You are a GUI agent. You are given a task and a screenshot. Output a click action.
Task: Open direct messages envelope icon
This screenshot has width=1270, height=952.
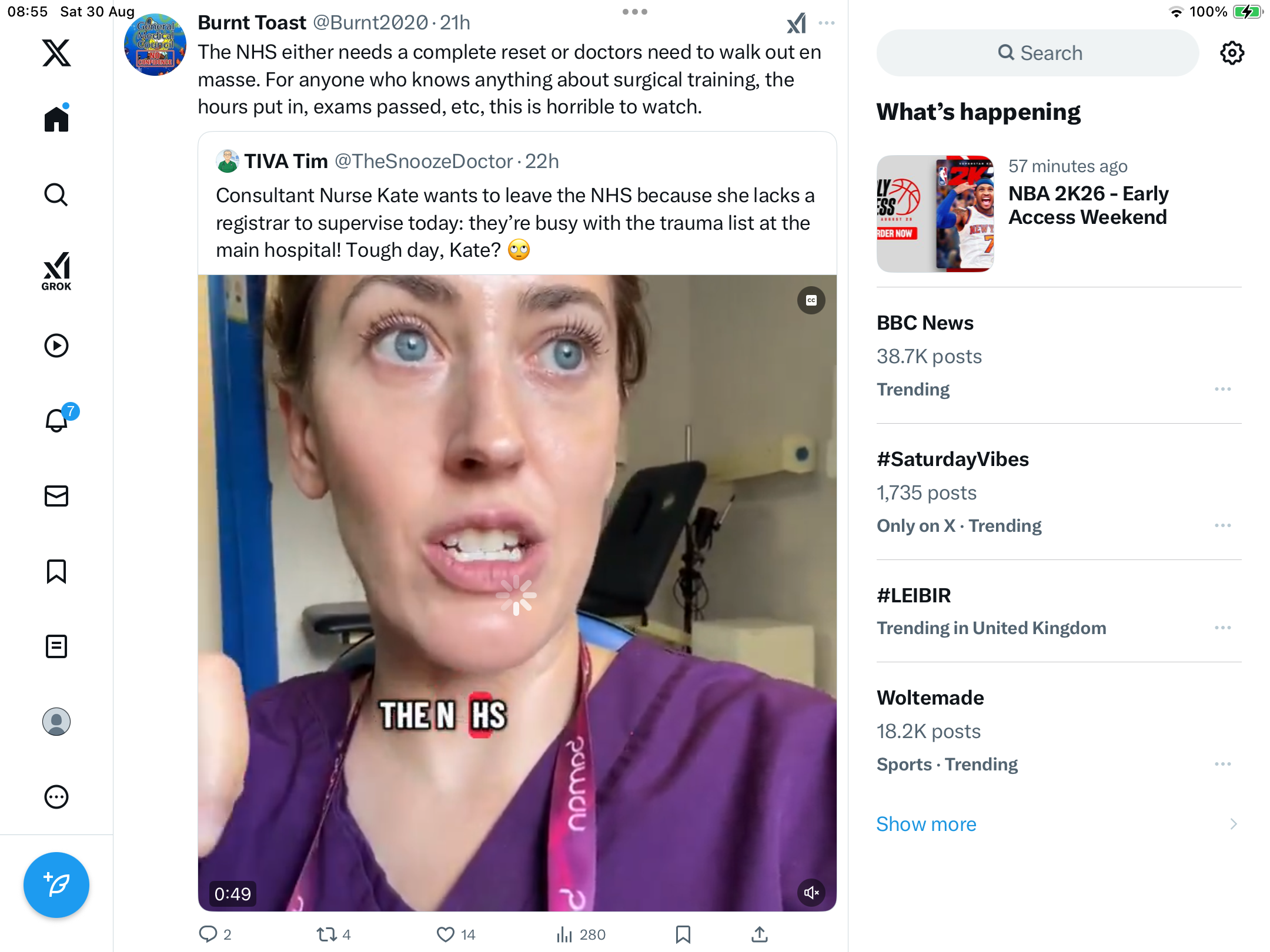(56, 496)
